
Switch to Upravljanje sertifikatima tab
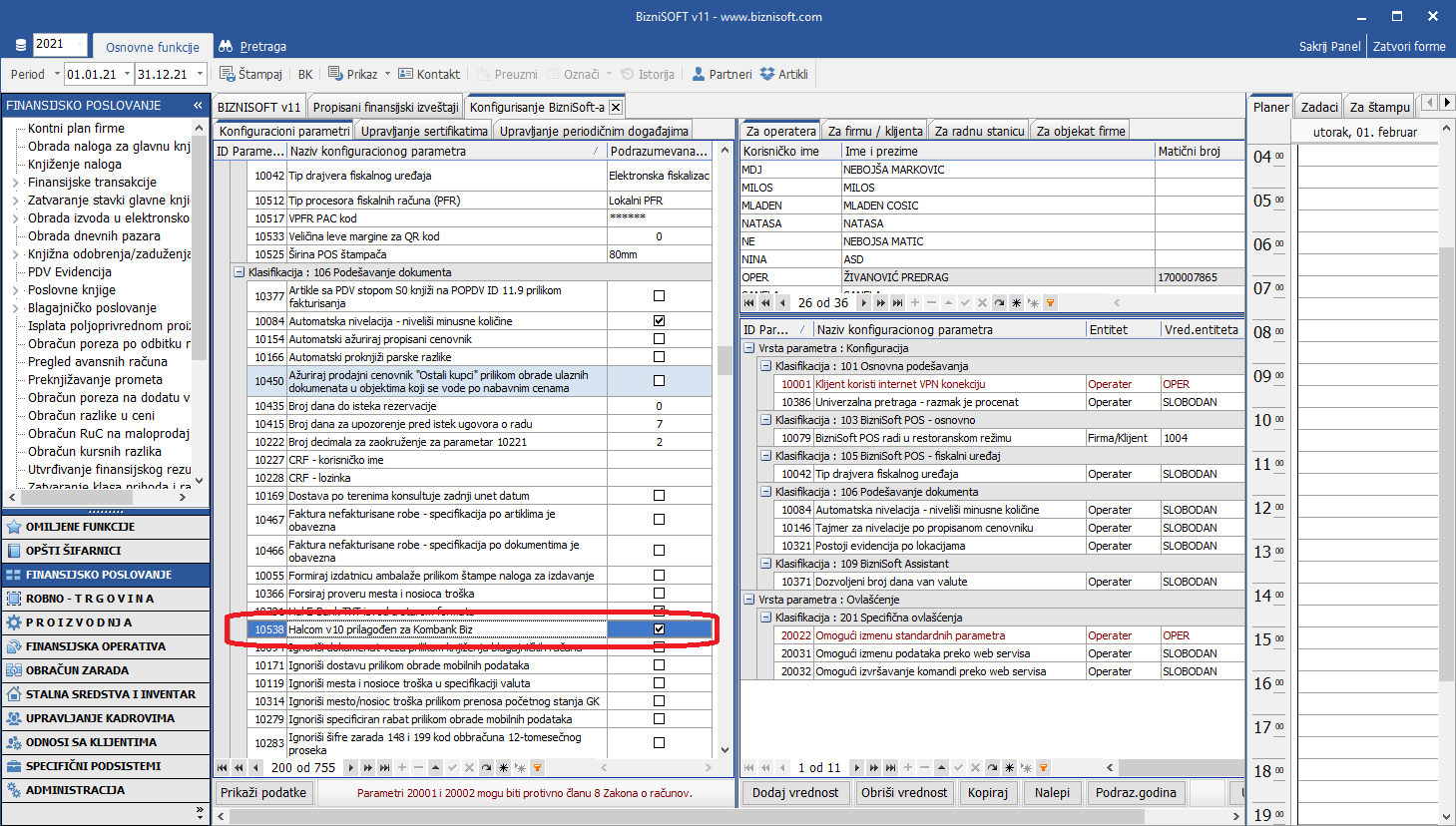[424, 131]
